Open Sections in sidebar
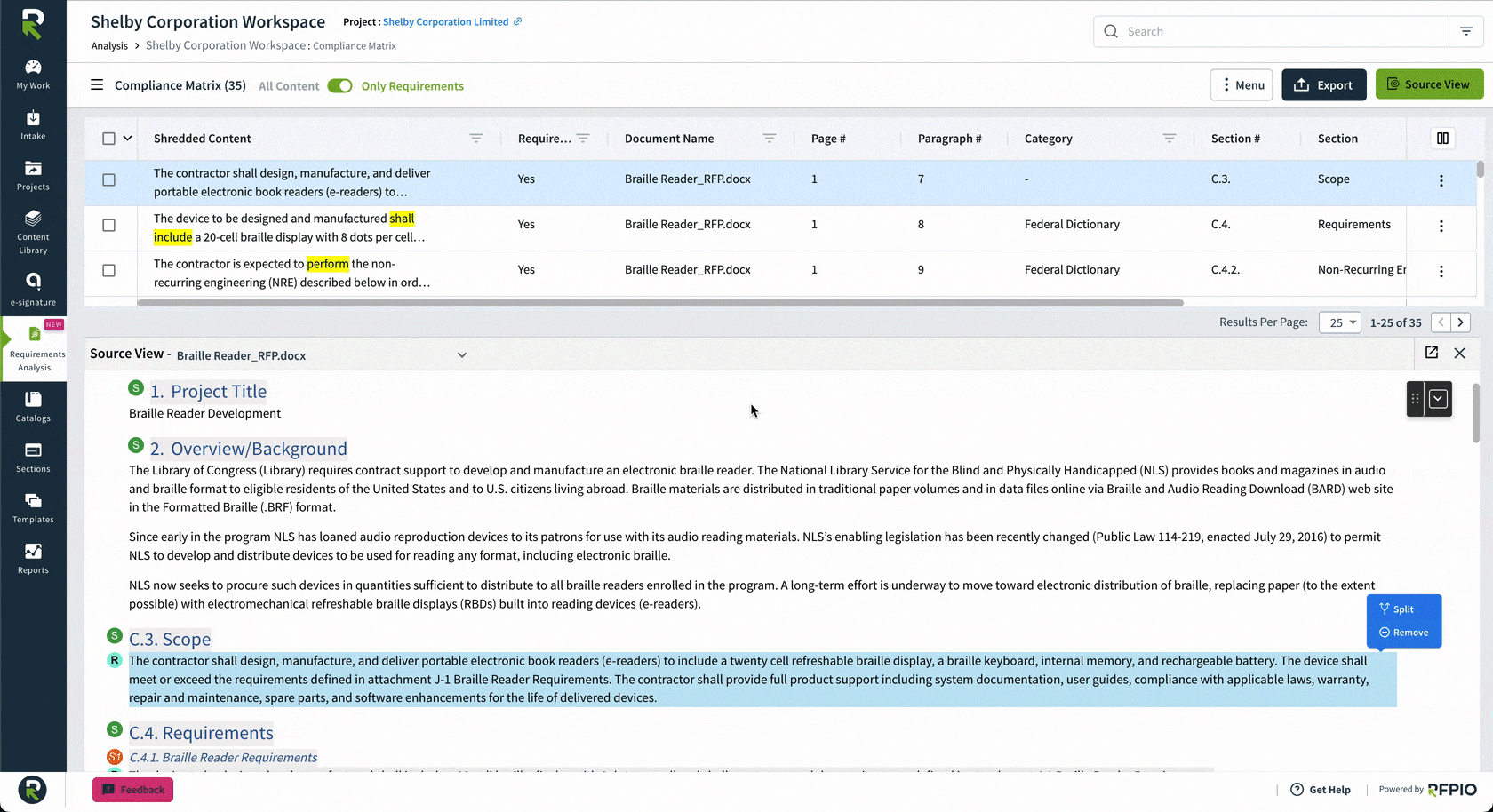The image size is (1493, 812). tap(33, 458)
